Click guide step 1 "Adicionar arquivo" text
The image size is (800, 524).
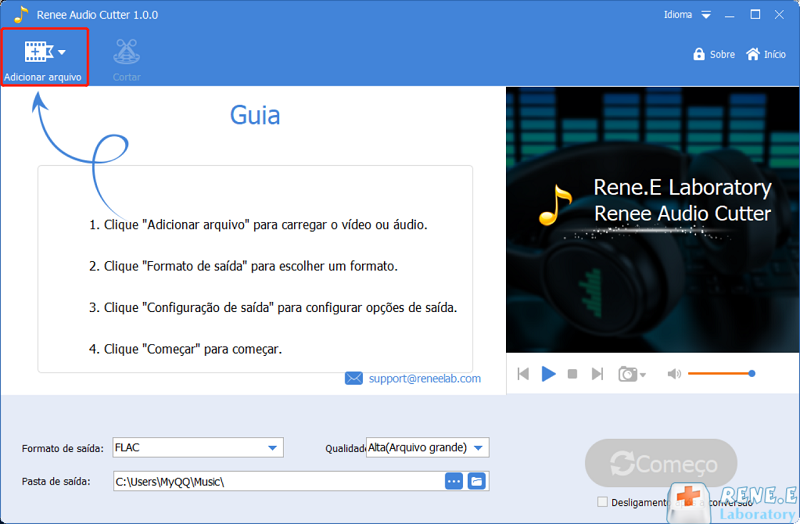pos(195,224)
